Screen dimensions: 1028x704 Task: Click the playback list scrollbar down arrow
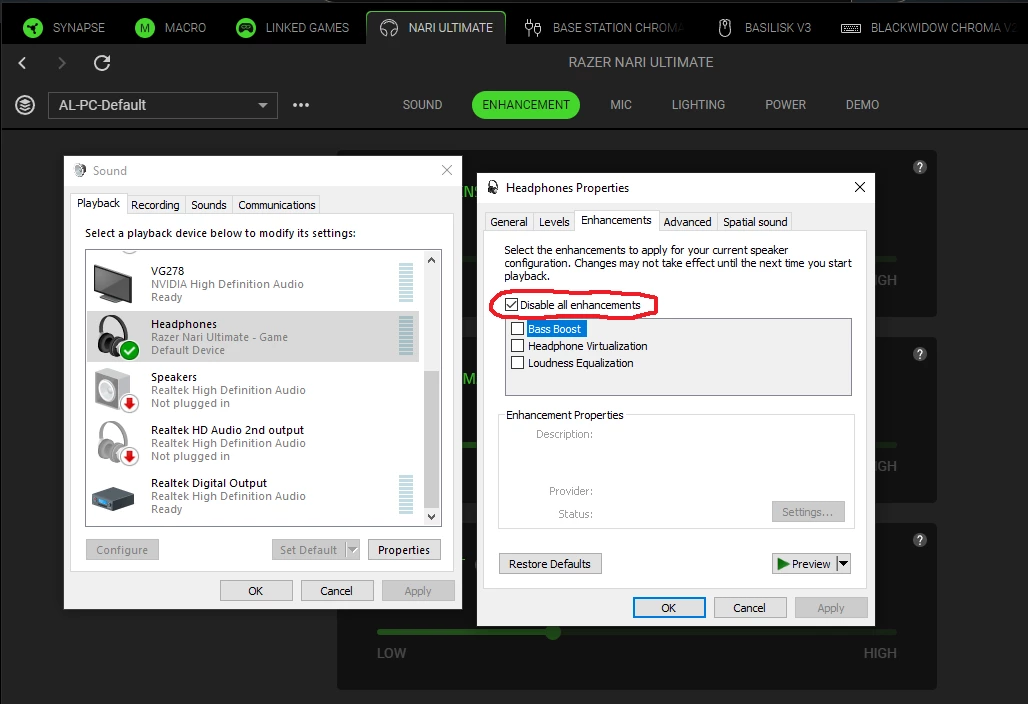coord(431,517)
